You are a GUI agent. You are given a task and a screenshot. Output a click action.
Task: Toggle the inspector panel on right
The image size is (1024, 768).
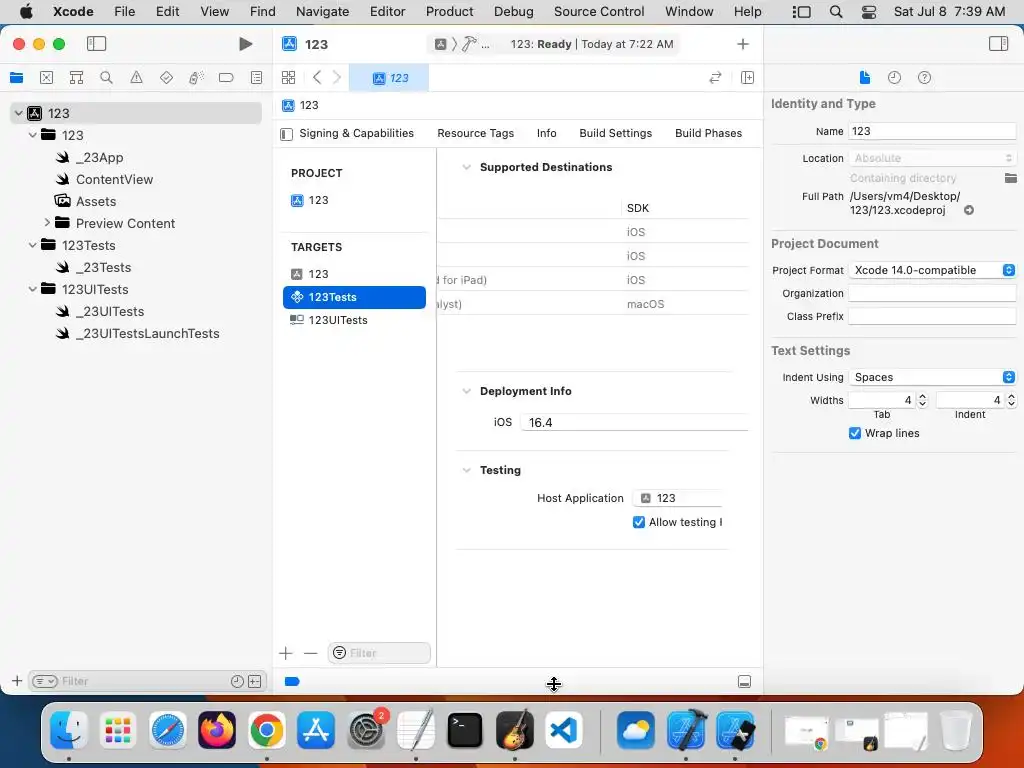(998, 44)
